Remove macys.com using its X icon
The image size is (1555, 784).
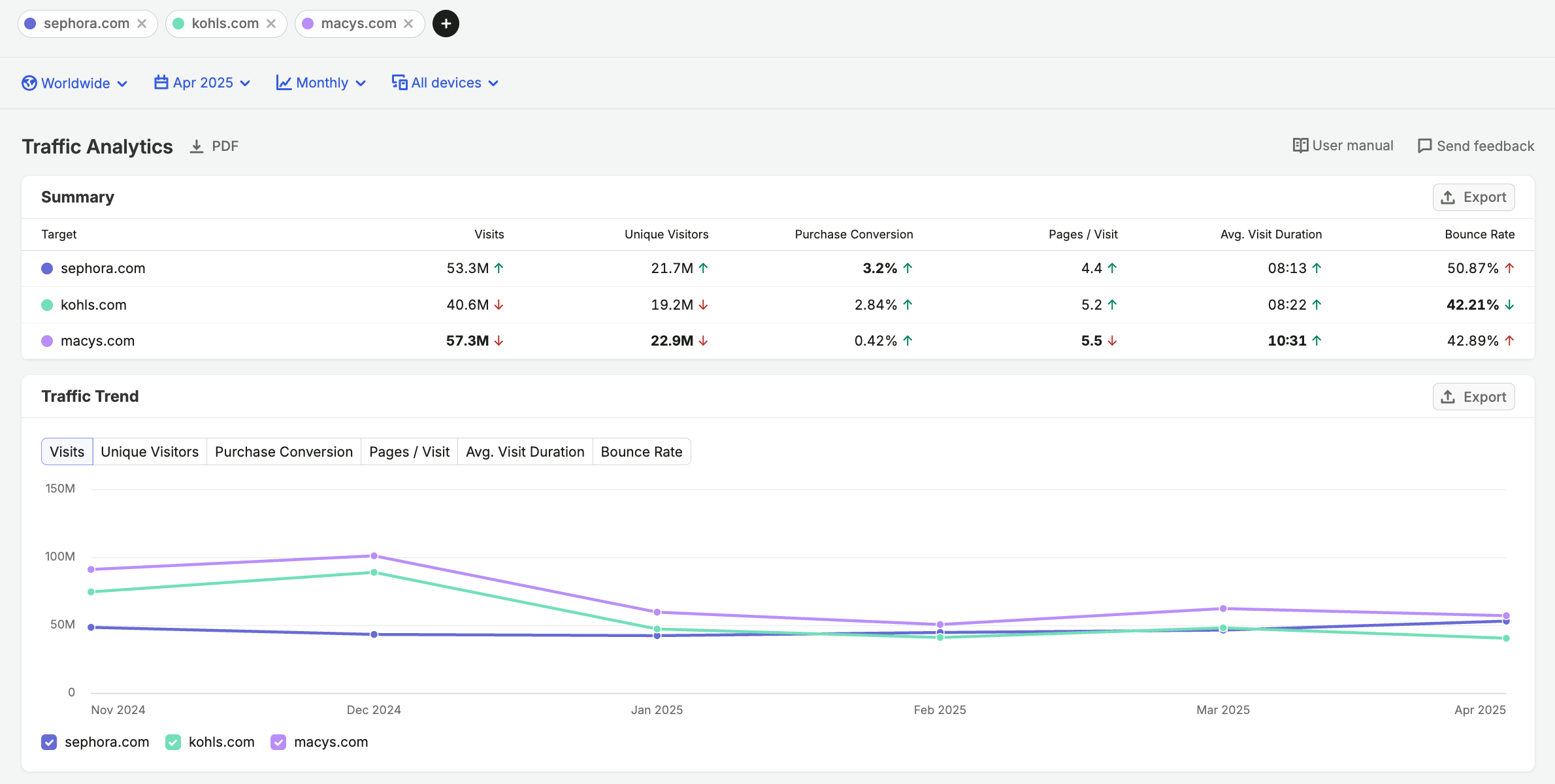coord(408,24)
